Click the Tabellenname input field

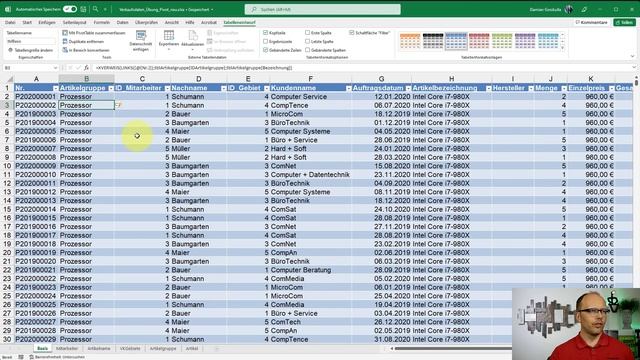[31, 41]
